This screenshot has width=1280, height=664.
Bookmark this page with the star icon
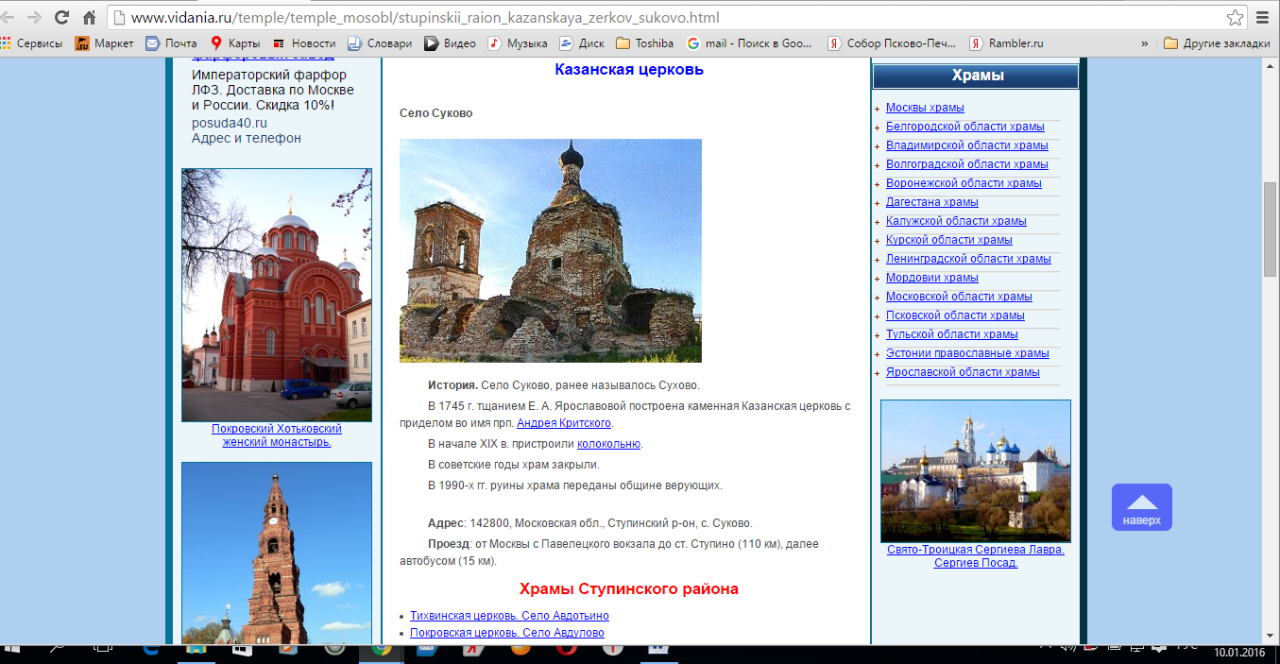(1236, 18)
